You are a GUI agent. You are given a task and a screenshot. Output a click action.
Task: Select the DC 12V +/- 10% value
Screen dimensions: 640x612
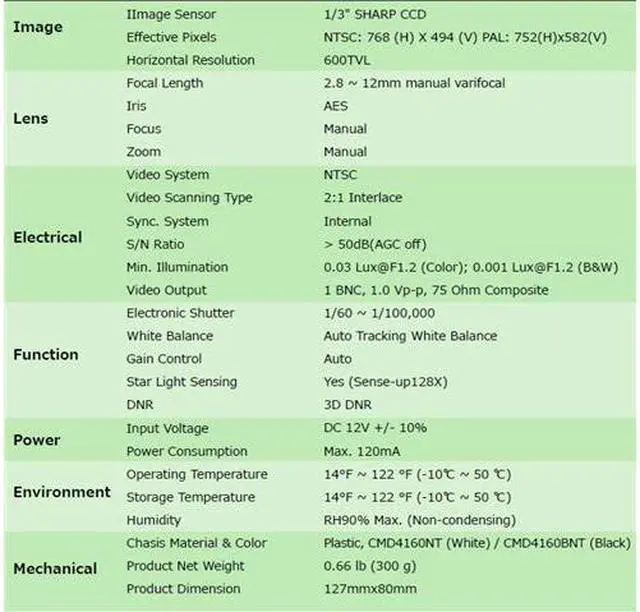pyautogui.click(x=376, y=428)
